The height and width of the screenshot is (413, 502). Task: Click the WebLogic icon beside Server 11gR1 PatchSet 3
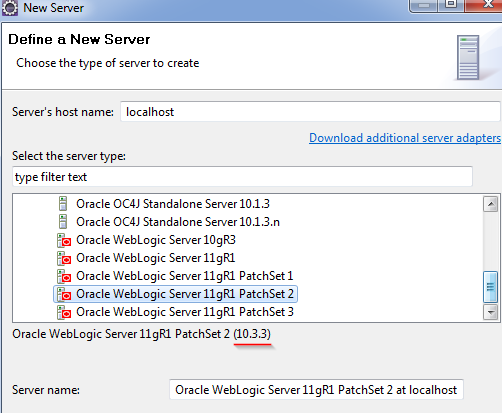(x=64, y=312)
